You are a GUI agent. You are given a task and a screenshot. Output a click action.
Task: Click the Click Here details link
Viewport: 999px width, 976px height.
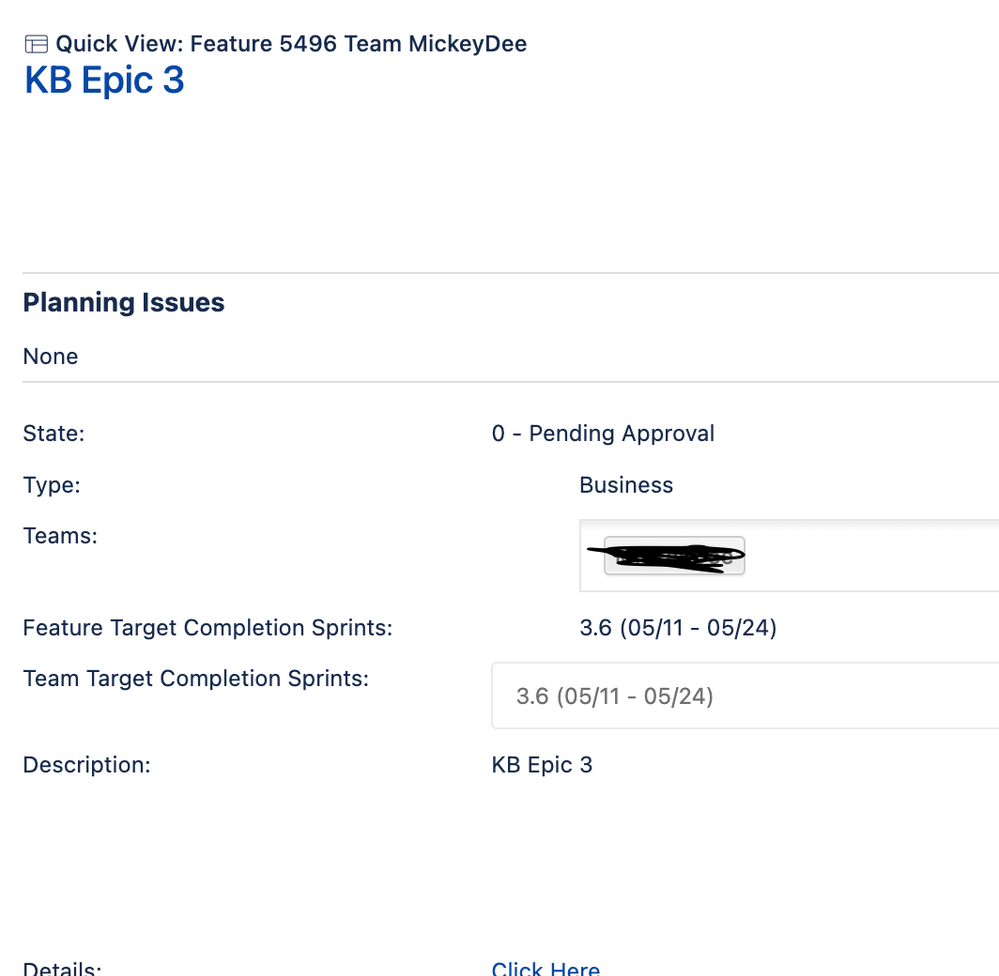coord(545,968)
